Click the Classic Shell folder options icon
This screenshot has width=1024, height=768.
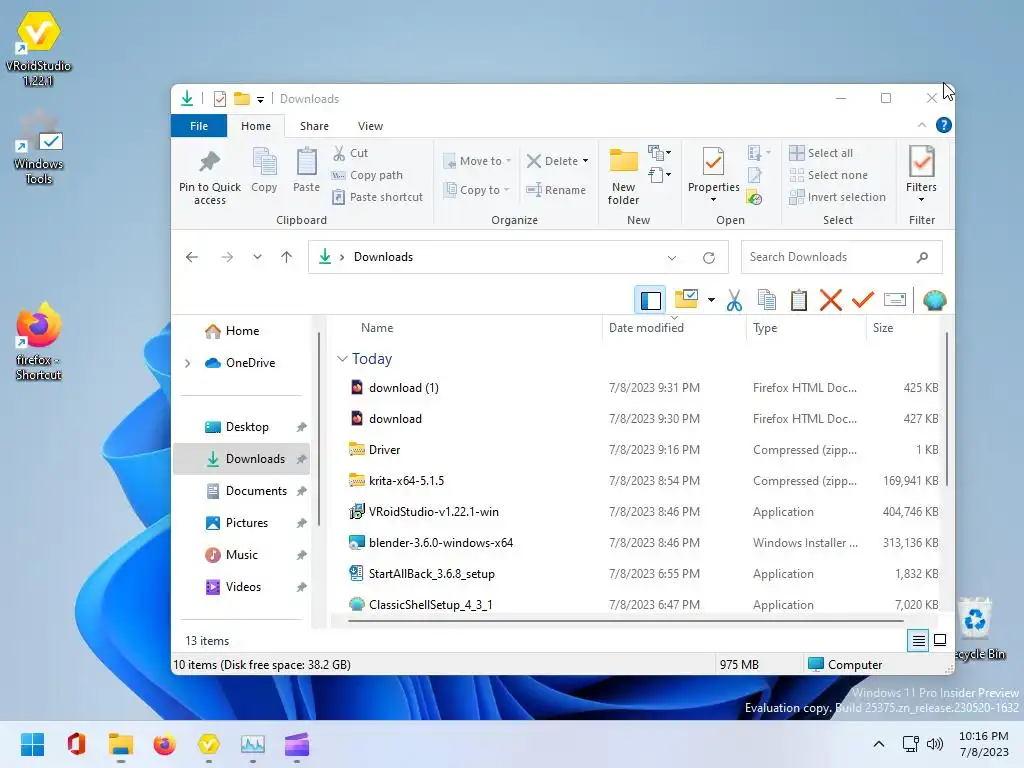[x=686, y=300]
